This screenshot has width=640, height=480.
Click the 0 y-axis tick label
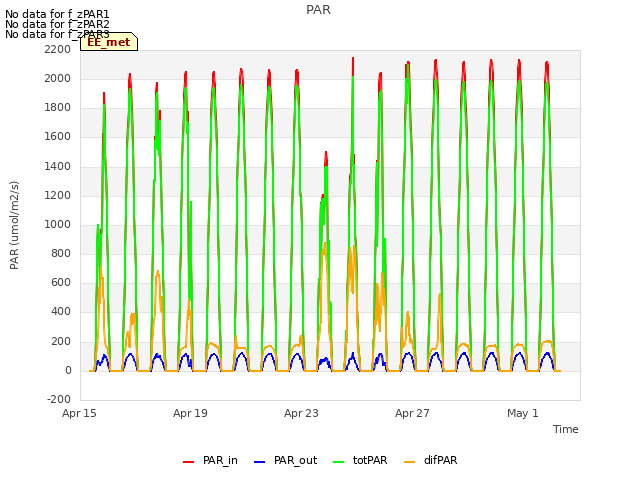click(68, 371)
